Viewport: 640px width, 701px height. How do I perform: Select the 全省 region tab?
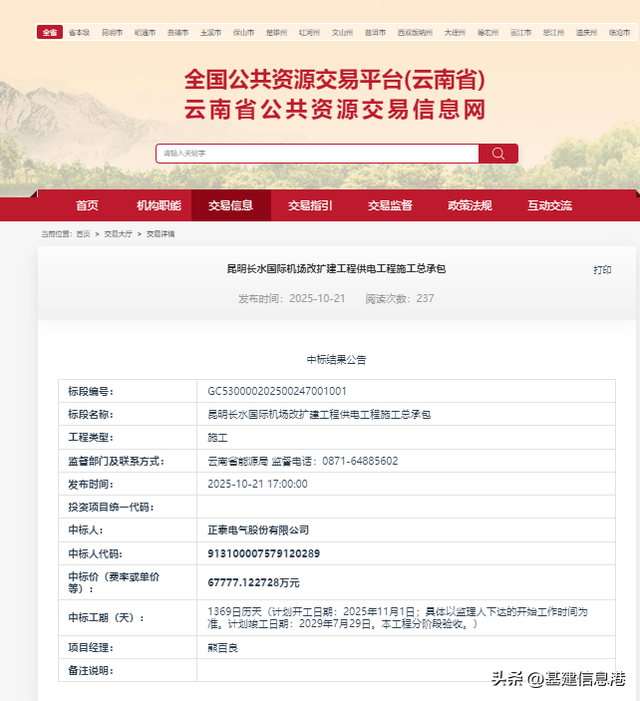click(50, 32)
